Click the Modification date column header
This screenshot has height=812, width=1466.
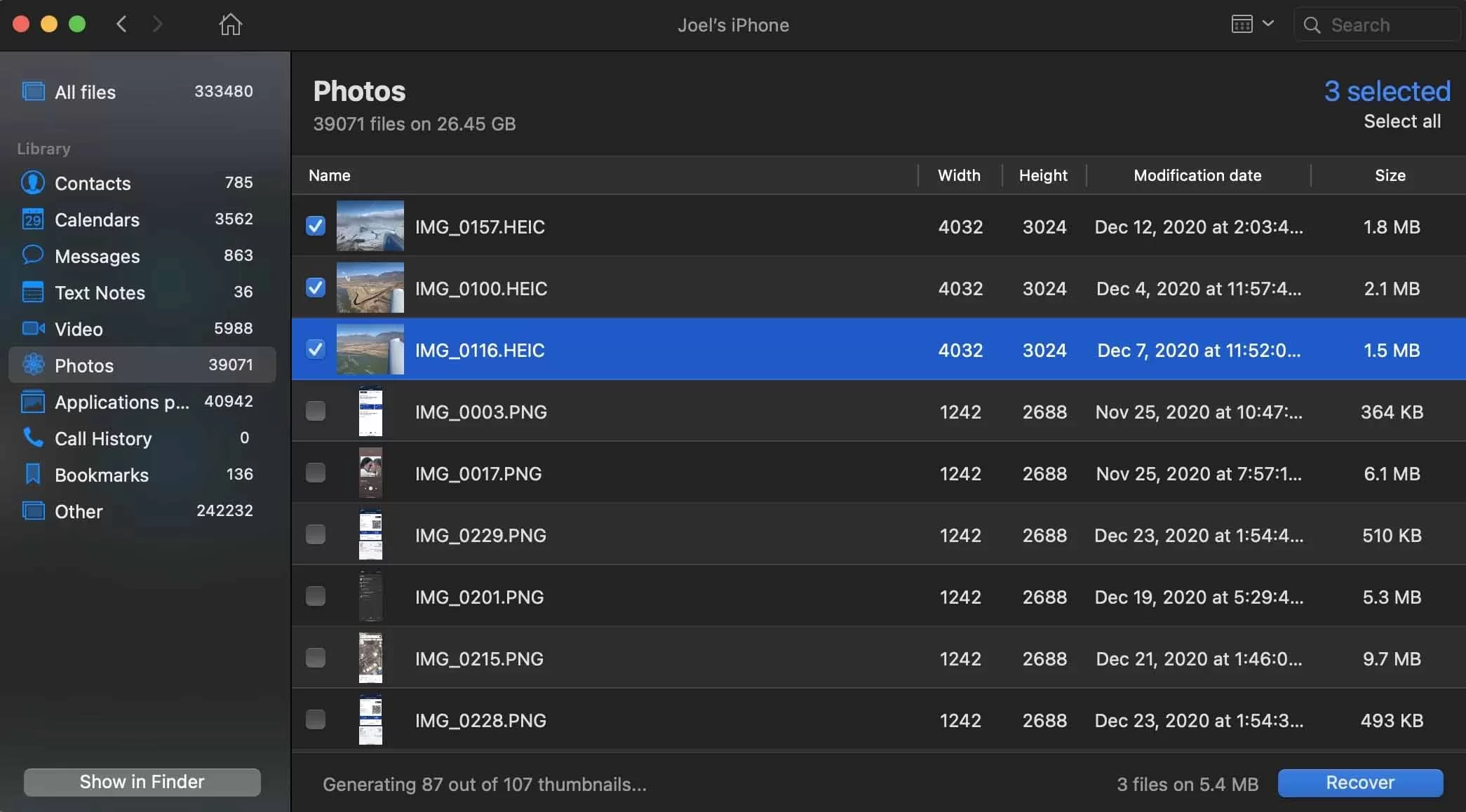point(1197,175)
